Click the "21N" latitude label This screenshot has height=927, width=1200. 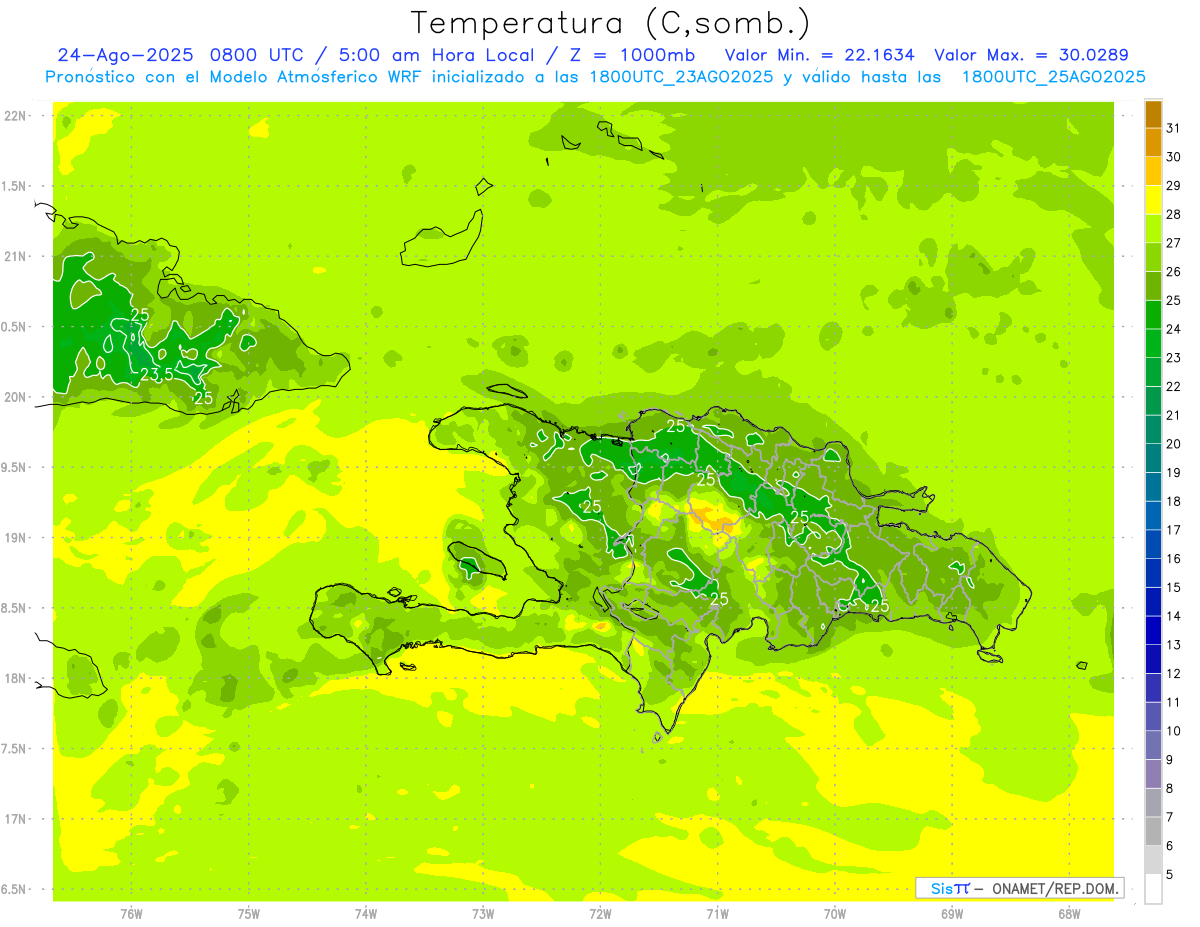16,256
